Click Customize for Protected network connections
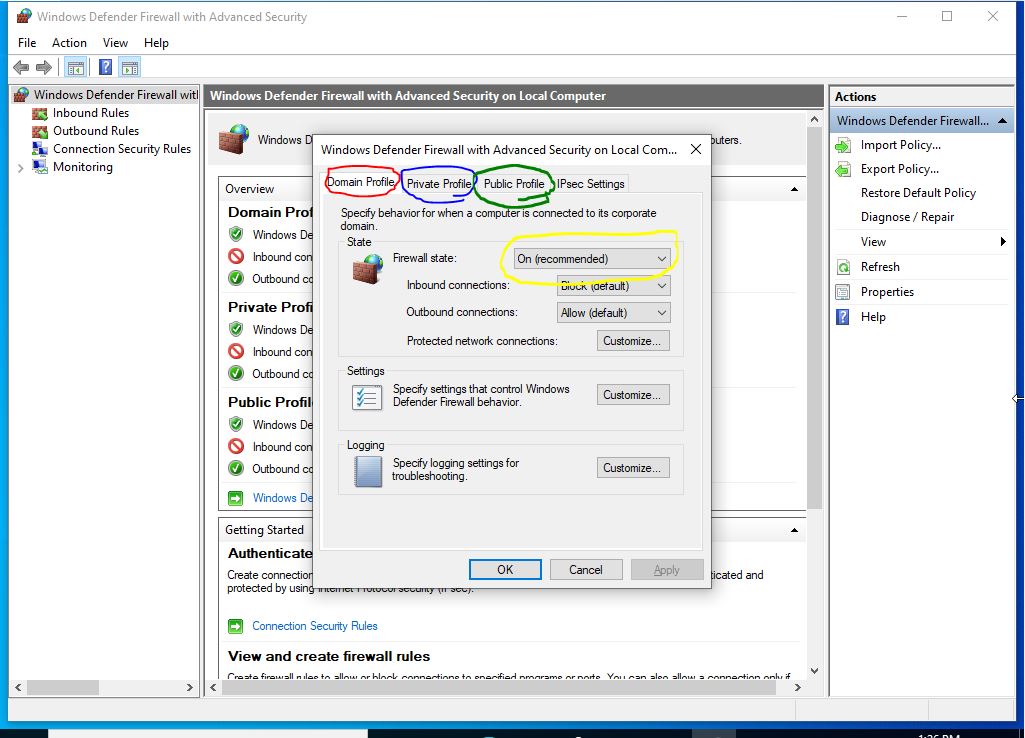This screenshot has width=1025, height=738. coord(633,341)
